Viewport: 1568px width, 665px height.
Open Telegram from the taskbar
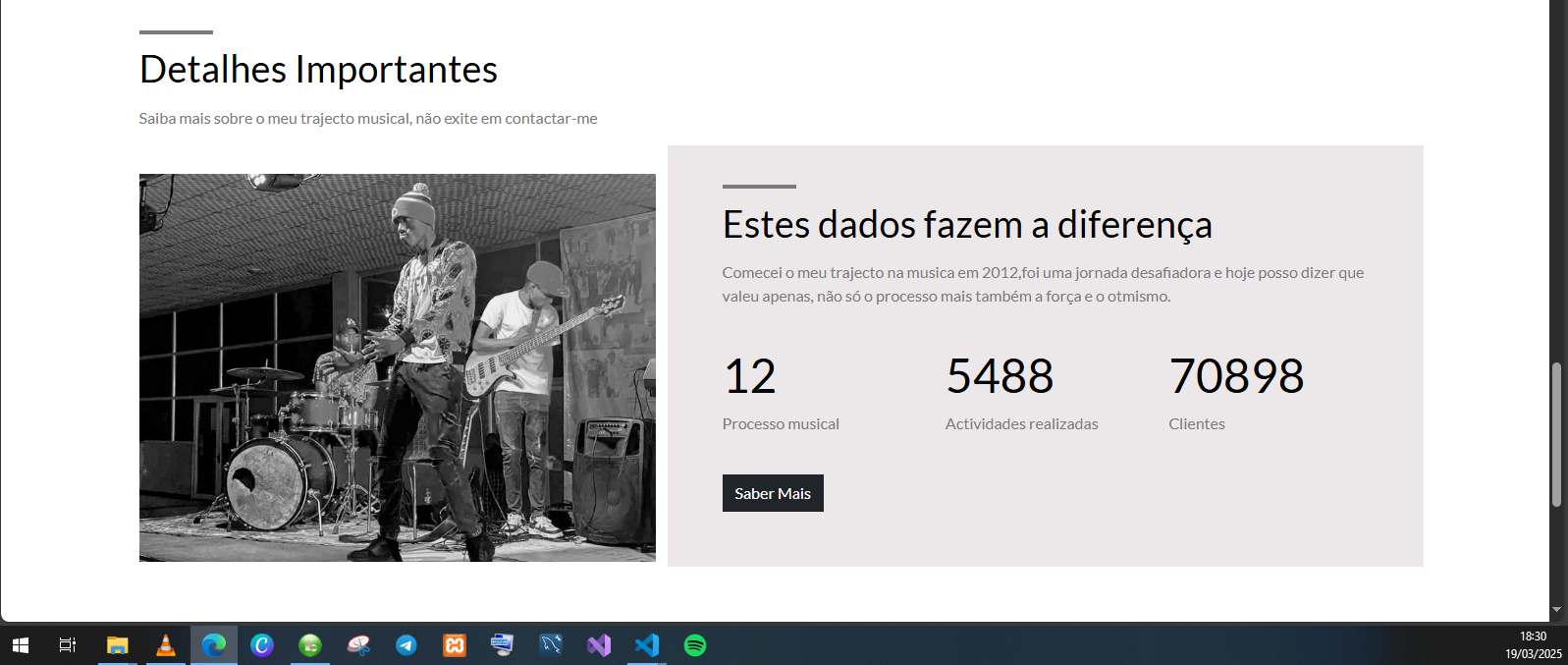(x=406, y=645)
